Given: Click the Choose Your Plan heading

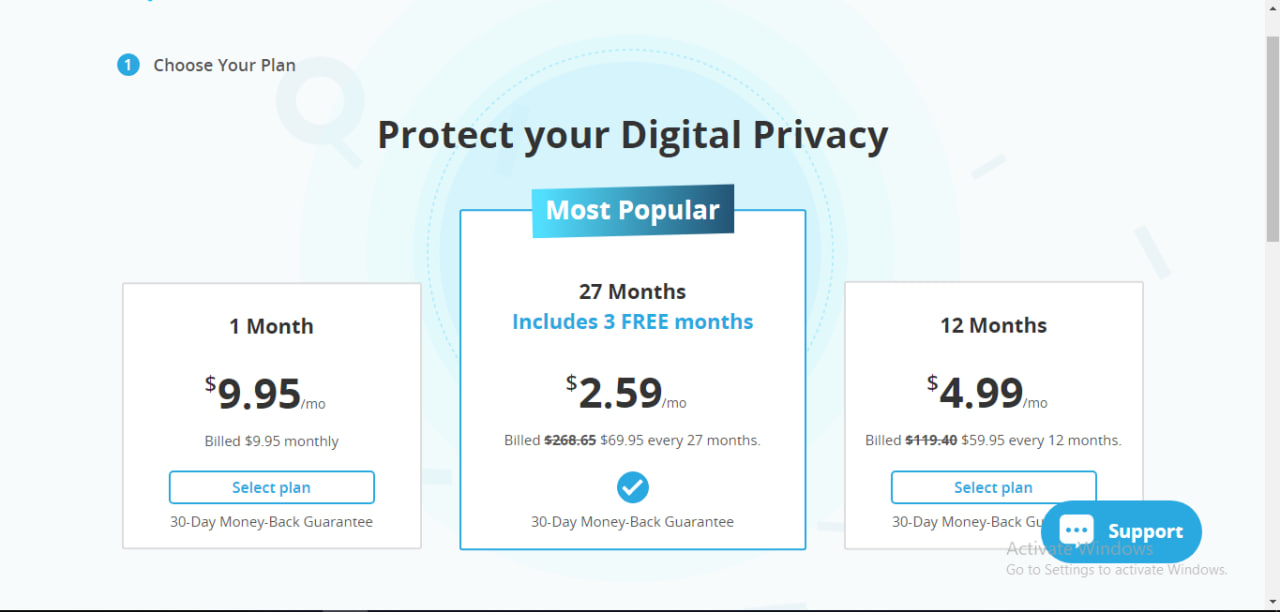Looking at the screenshot, I should pyautogui.click(x=224, y=64).
